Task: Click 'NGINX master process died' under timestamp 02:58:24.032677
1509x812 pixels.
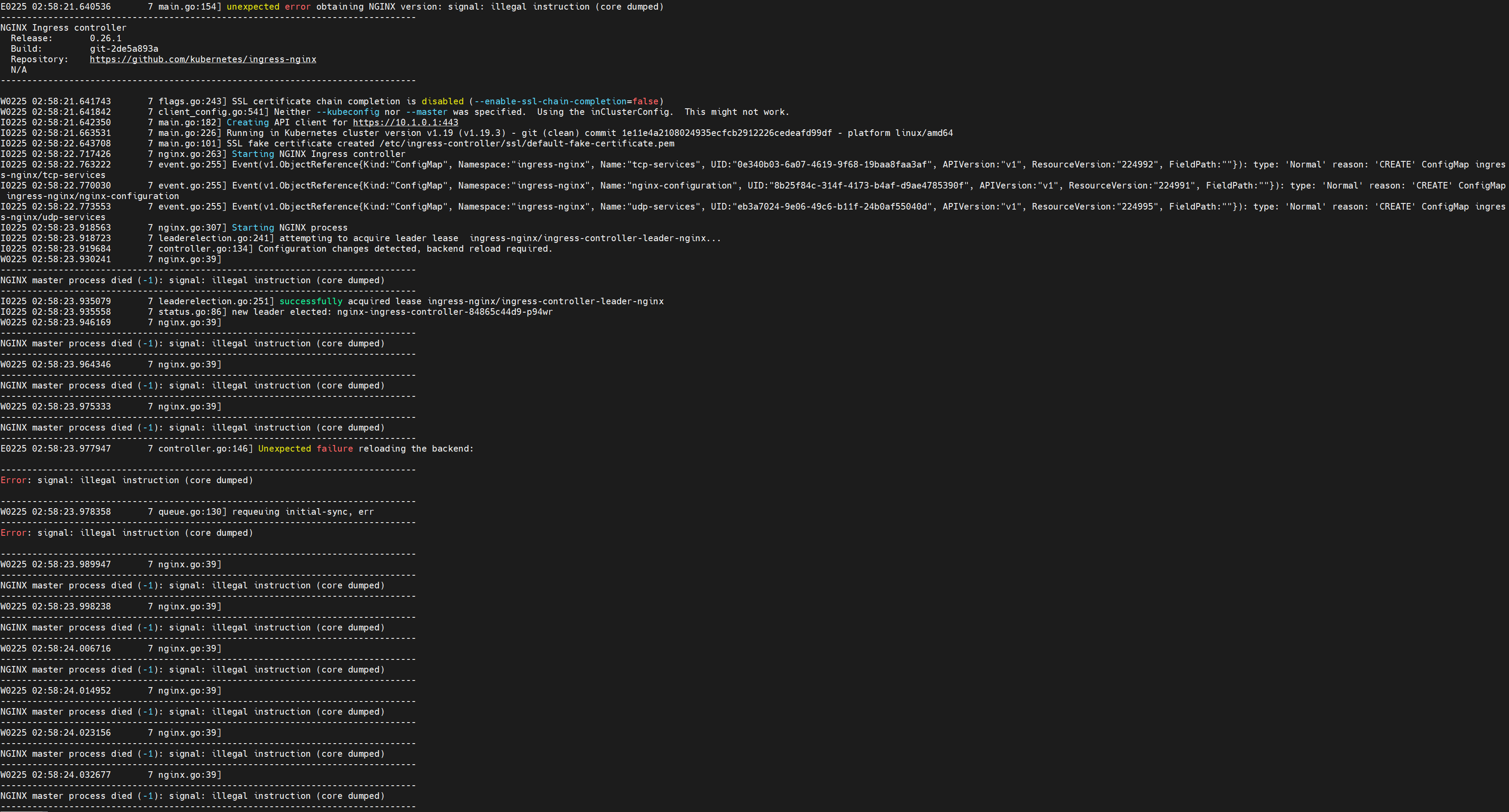Action: pos(66,796)
